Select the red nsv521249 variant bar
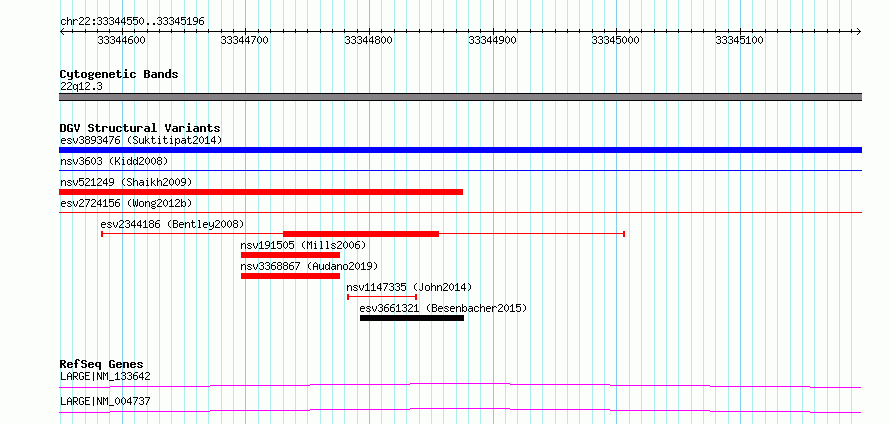The image size is (890, 424). [261, 192]
